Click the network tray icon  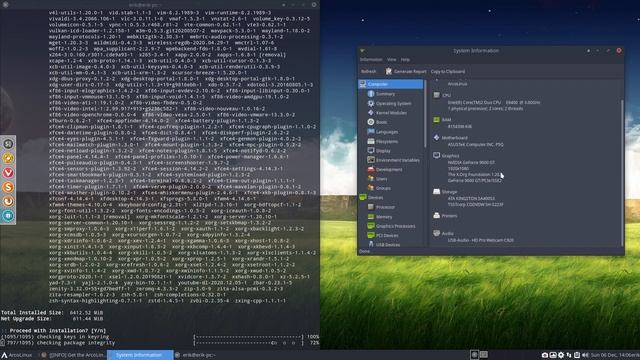(569, 355)
